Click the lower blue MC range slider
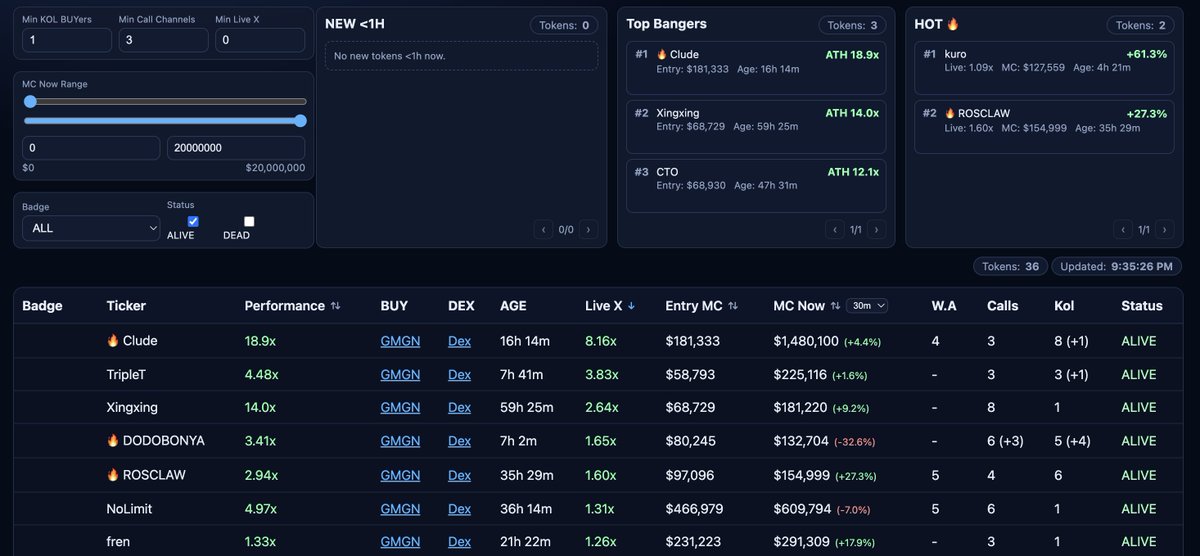Image resolution: width=1200 pixels, height=556 pixels. point(165,121)
